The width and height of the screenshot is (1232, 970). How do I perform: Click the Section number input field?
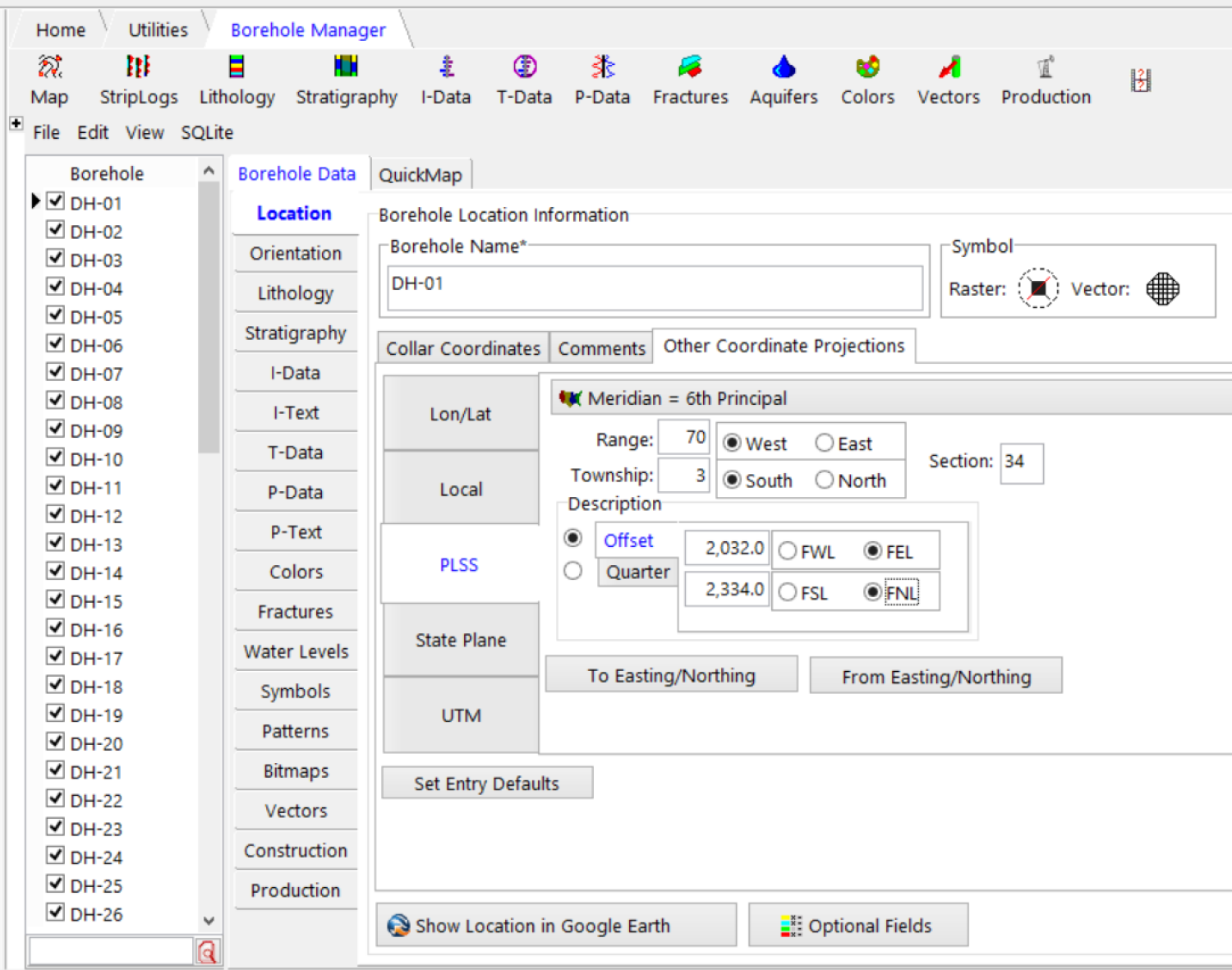[x=1022, y=462]
